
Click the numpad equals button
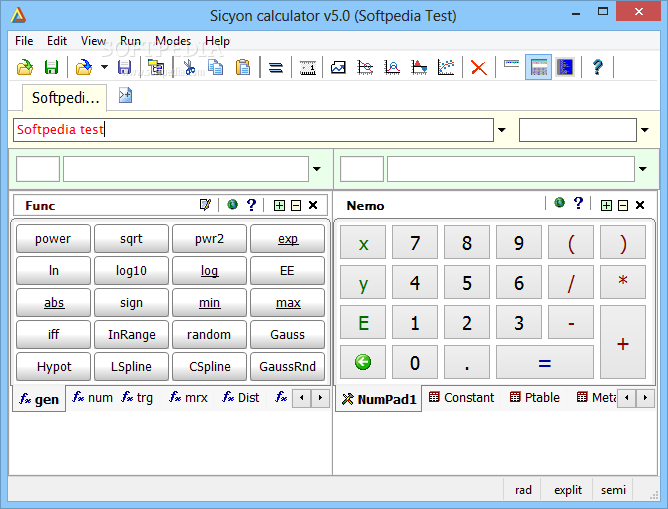(x=544, y=362)
